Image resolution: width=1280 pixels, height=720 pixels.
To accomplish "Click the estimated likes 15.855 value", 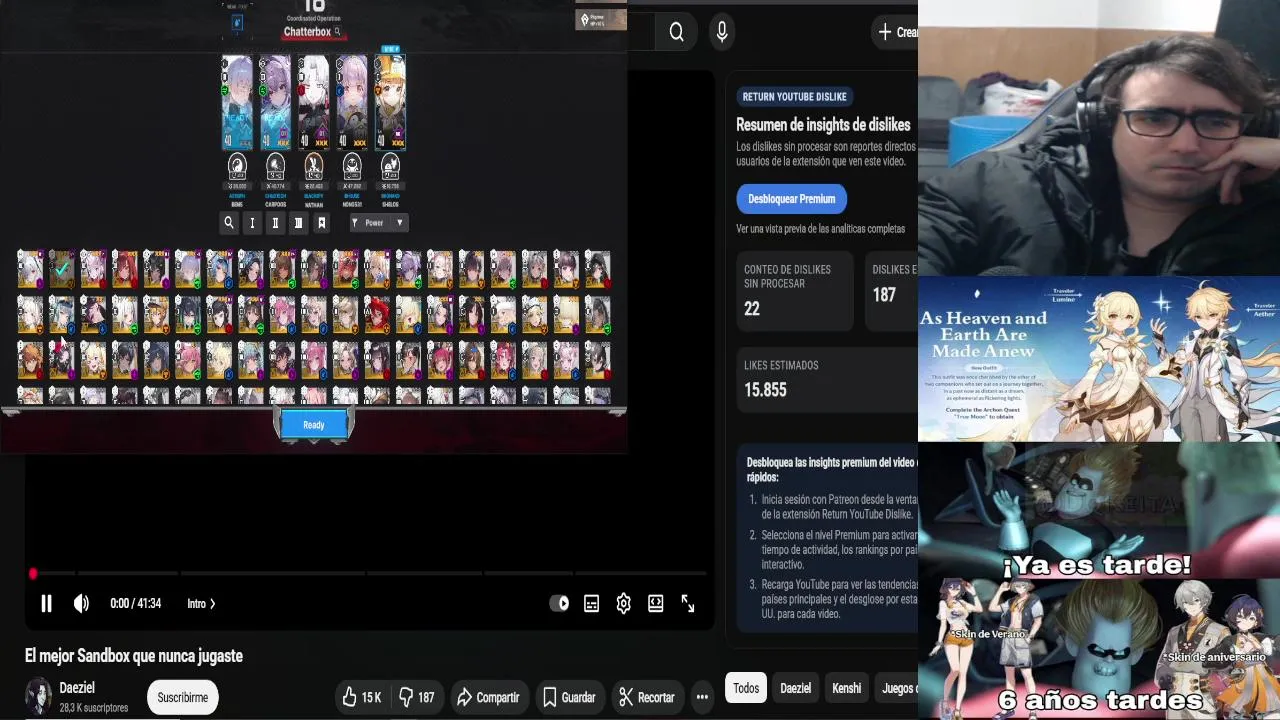I will 765,390.
